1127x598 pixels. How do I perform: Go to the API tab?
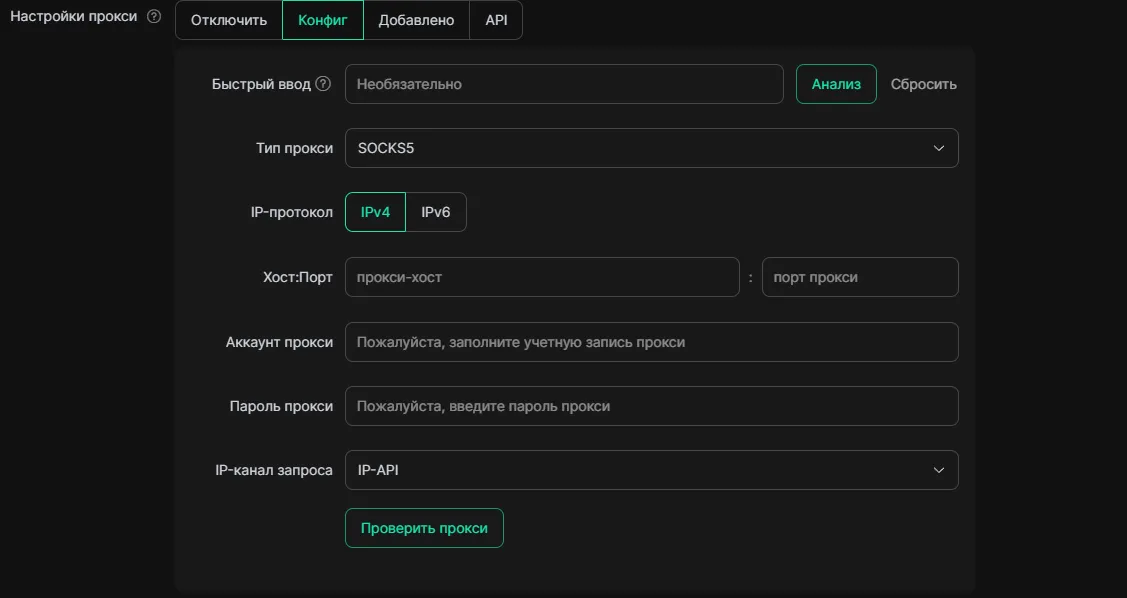tap(496, 20)
